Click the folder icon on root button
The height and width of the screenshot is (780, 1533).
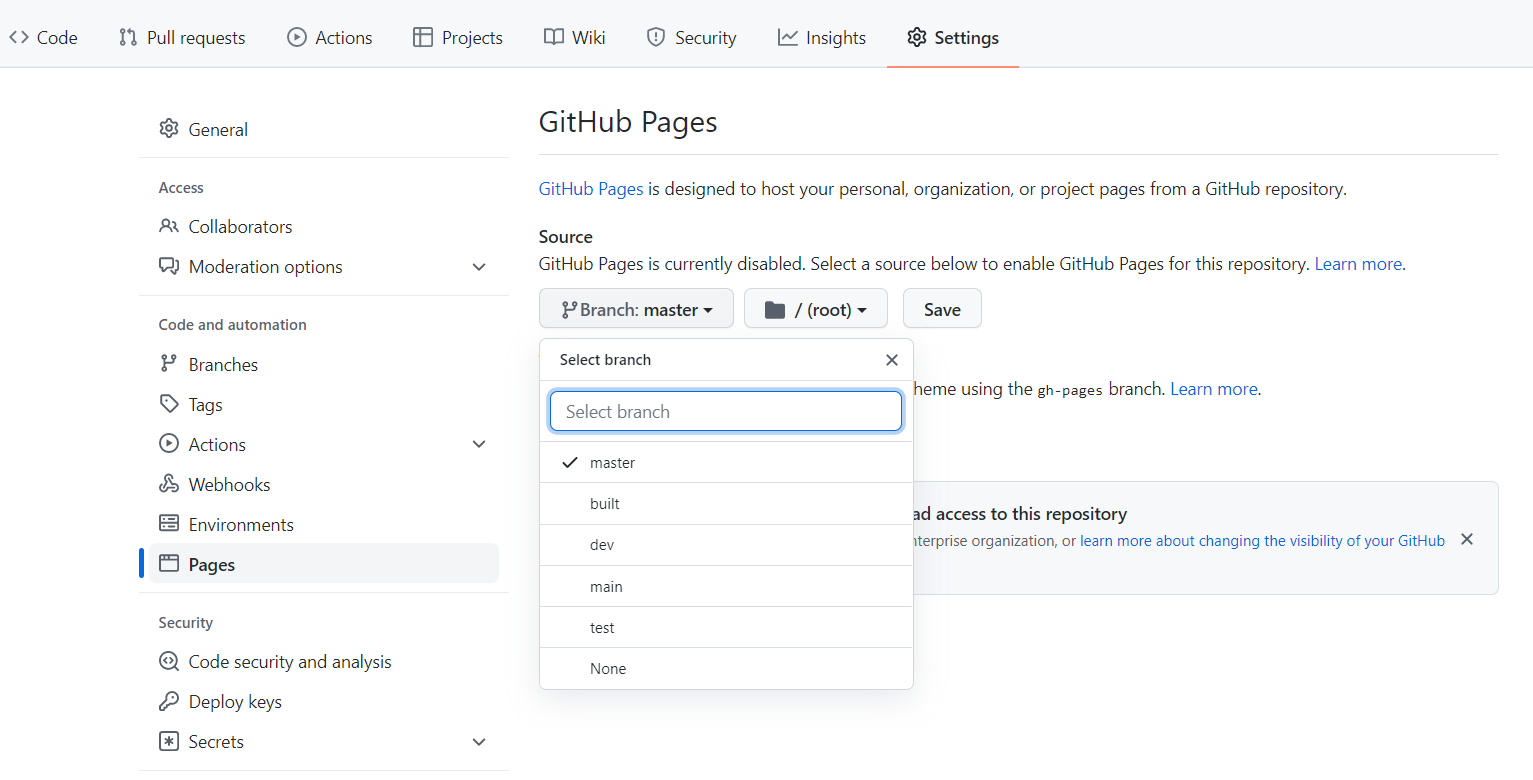775,310
